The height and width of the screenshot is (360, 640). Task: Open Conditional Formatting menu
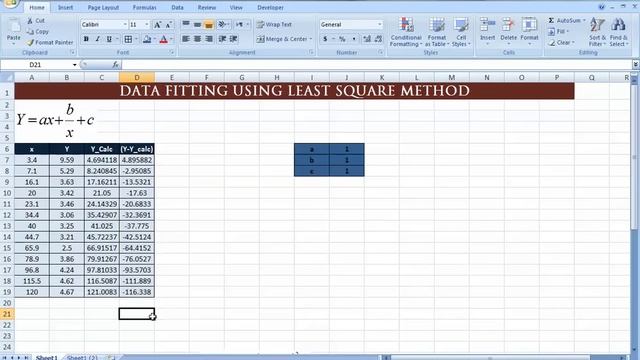click(x=406, y=32)
